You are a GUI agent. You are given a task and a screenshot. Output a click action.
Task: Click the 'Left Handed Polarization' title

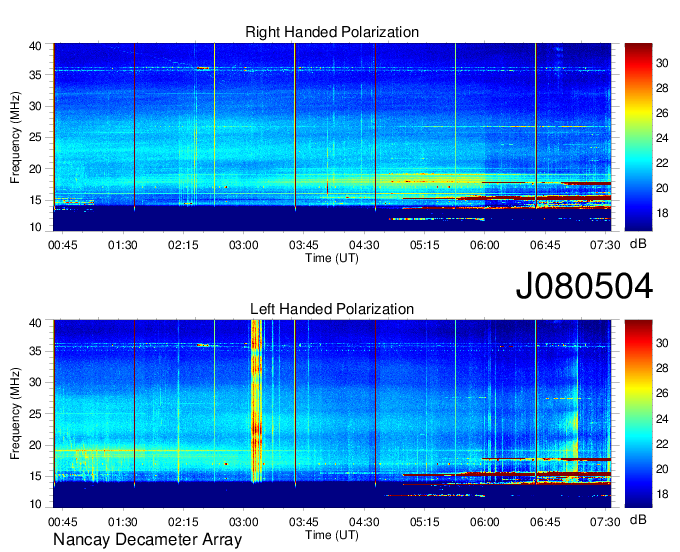pyautogui.click(x=332, y=309)
